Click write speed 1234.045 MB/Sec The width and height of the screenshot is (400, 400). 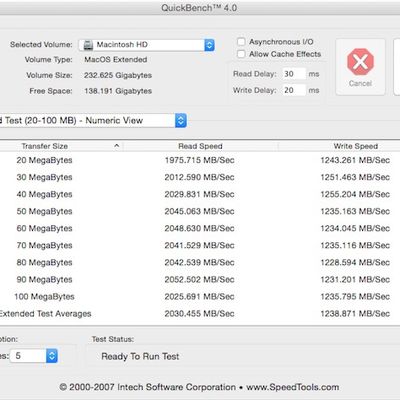355,228
